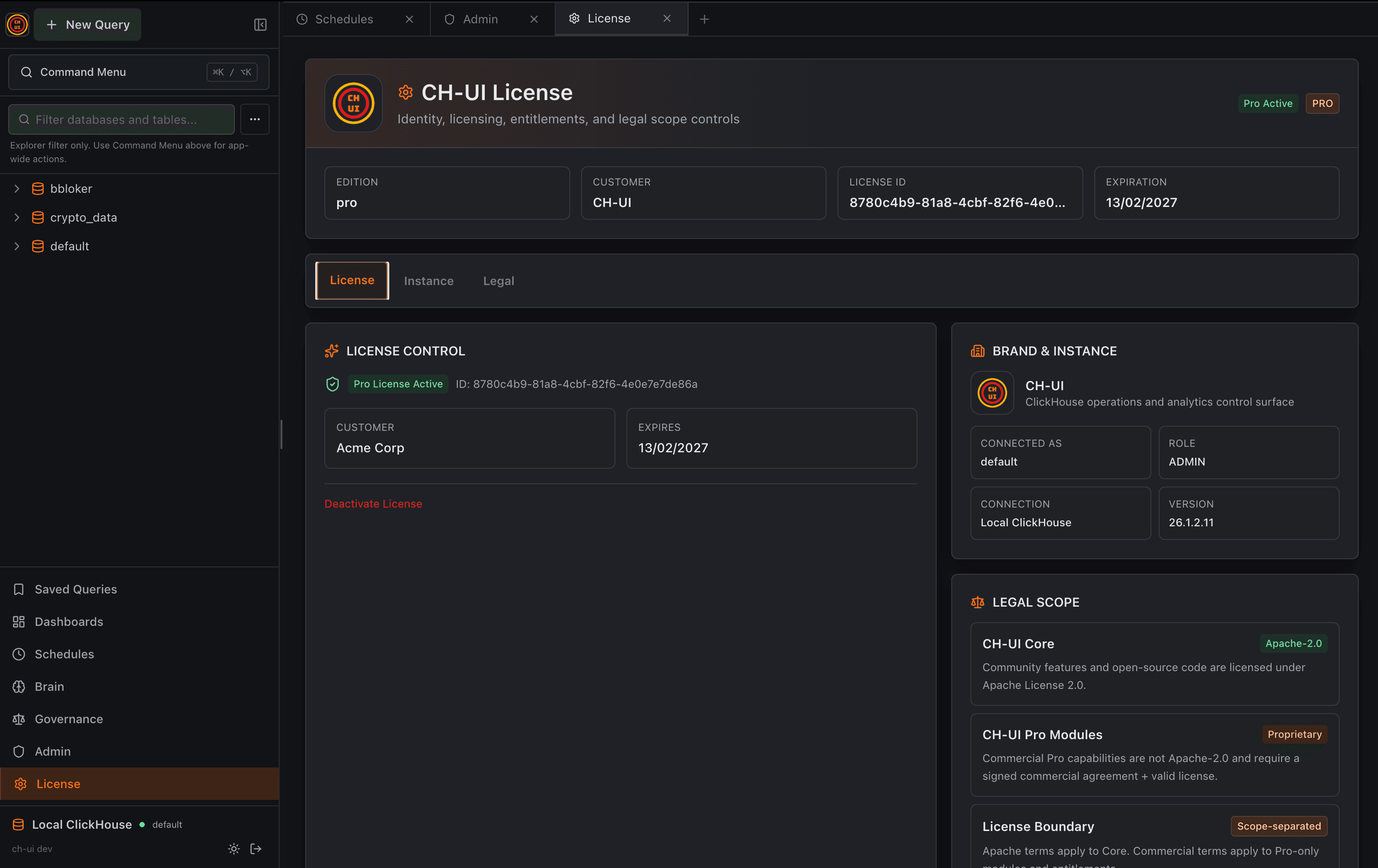
Task: Open the Governance section
Action: (69, 719)
